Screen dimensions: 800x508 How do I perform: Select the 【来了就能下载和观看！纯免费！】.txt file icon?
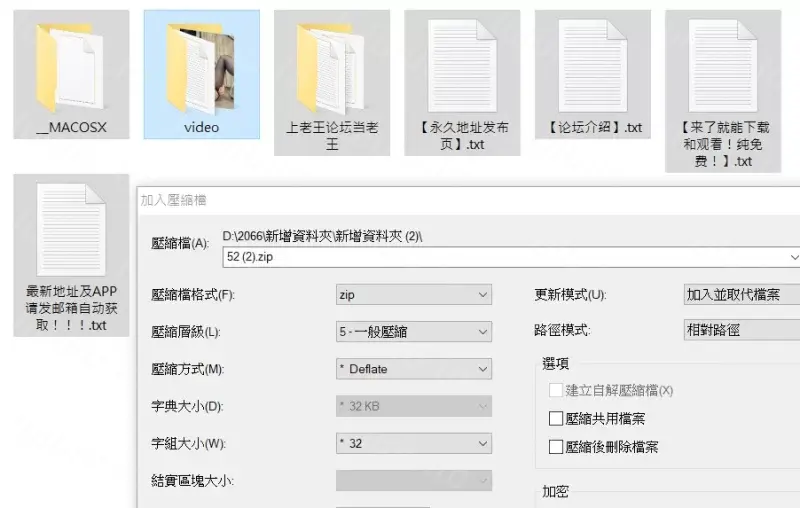pyautogui.click(x=723, y=66)
